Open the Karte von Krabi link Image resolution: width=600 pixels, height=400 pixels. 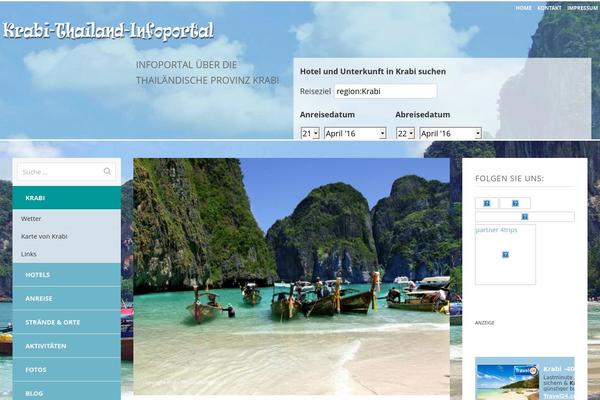click(x=44, y=237)
